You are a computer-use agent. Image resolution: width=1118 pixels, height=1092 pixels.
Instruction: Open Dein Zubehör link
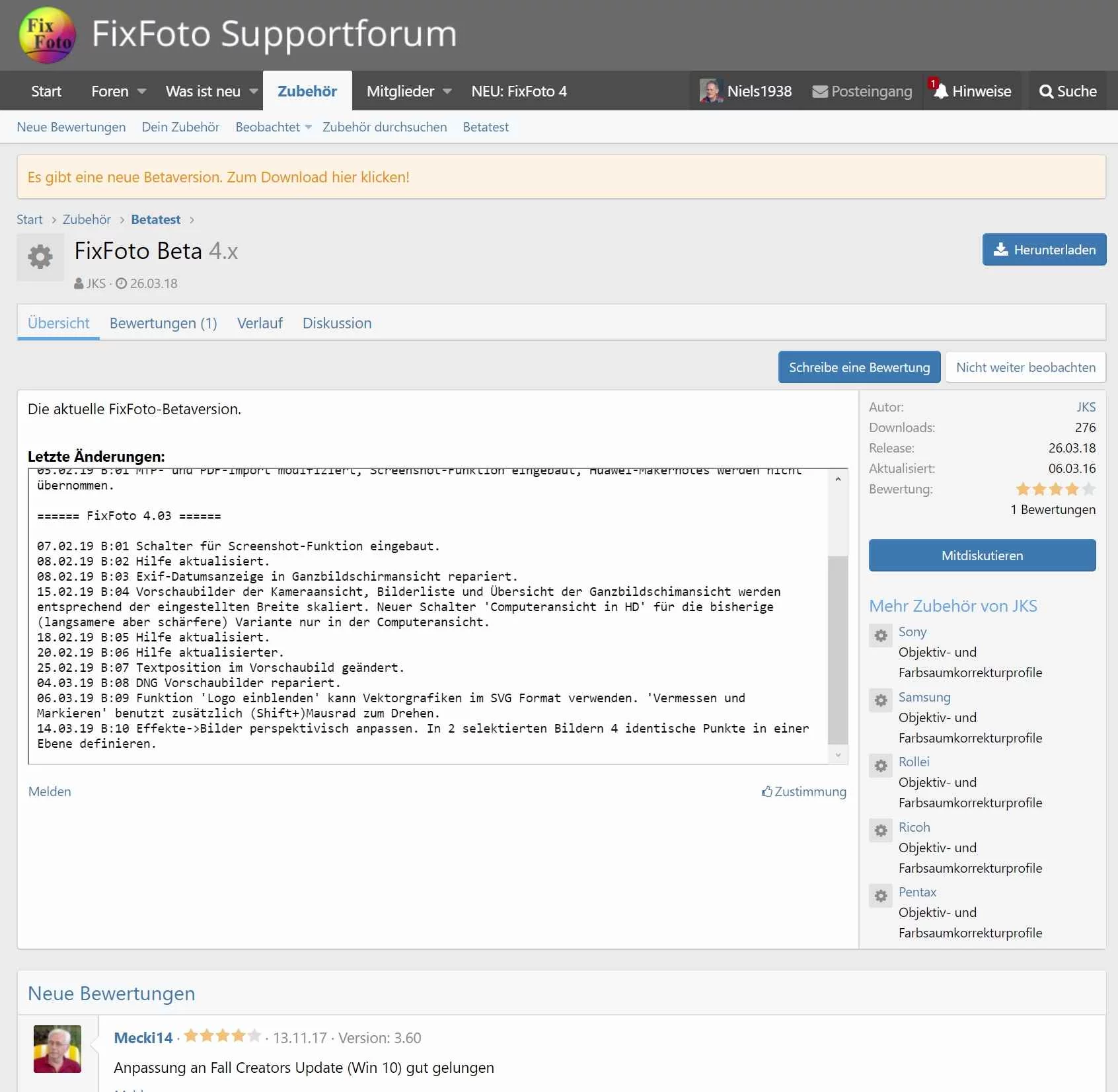pyautogui.click(x=180, y=127)
